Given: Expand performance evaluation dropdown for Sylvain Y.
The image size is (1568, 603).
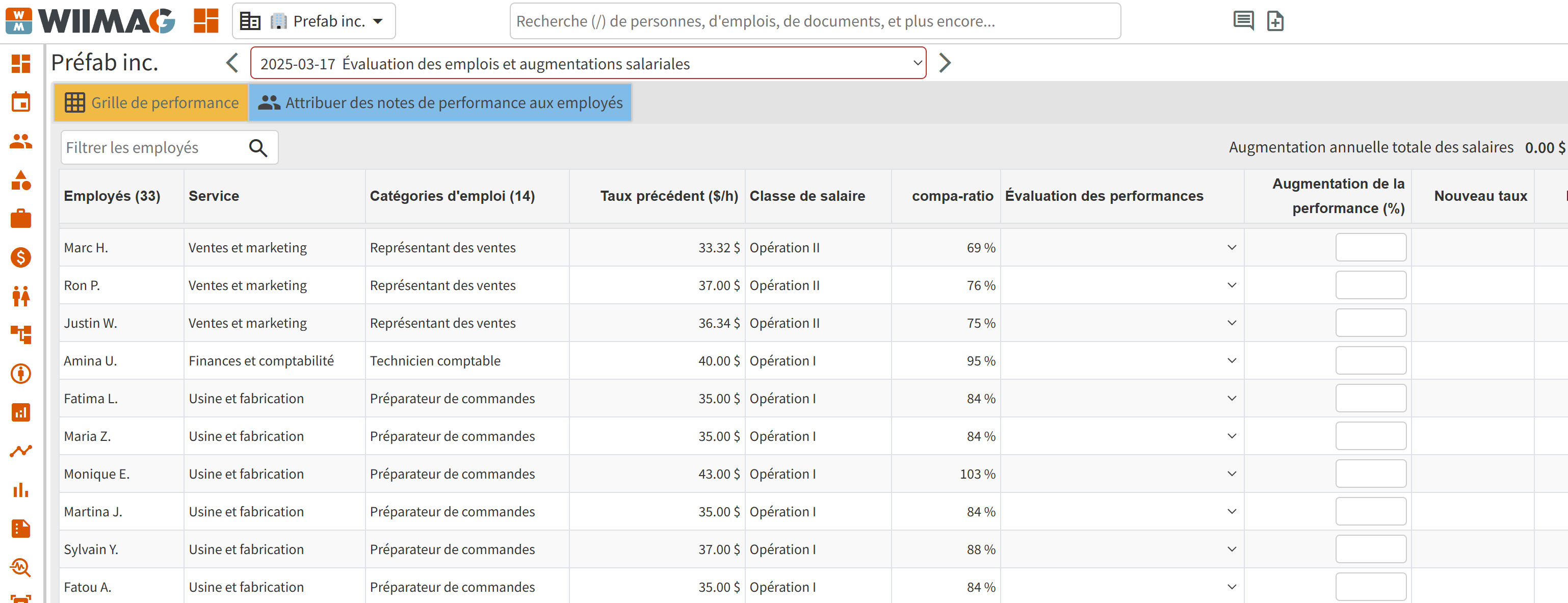Looking at the screenshot, I should click(1232, 549).
